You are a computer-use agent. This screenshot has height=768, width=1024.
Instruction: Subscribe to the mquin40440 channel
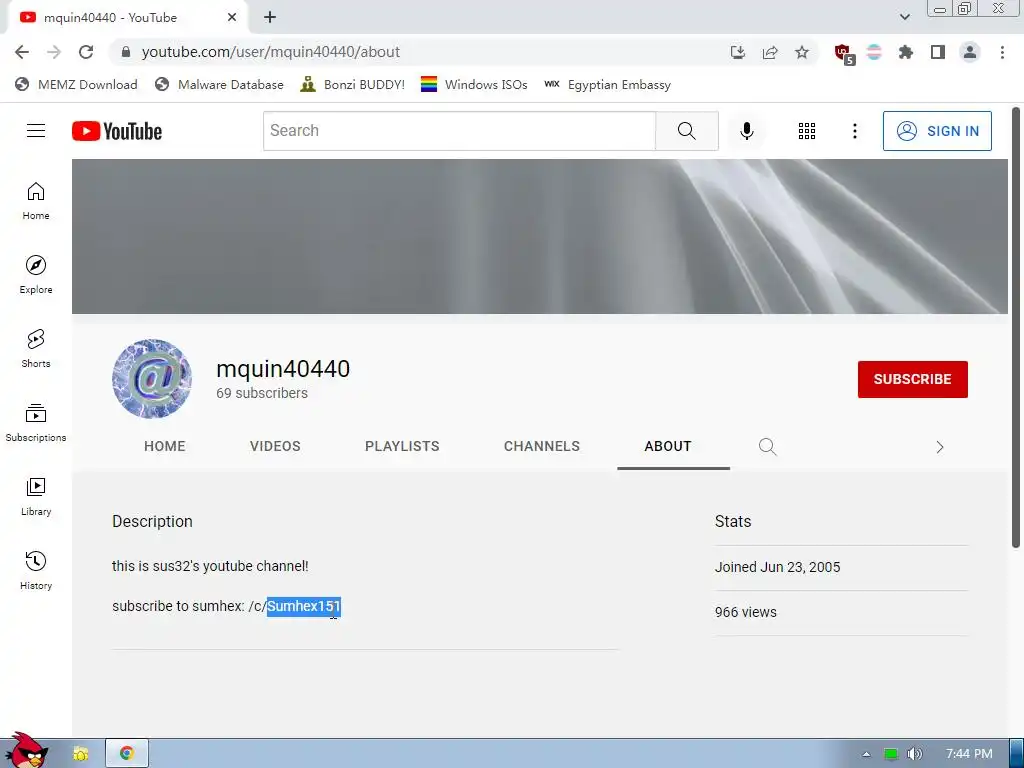(x=912, y=379)
